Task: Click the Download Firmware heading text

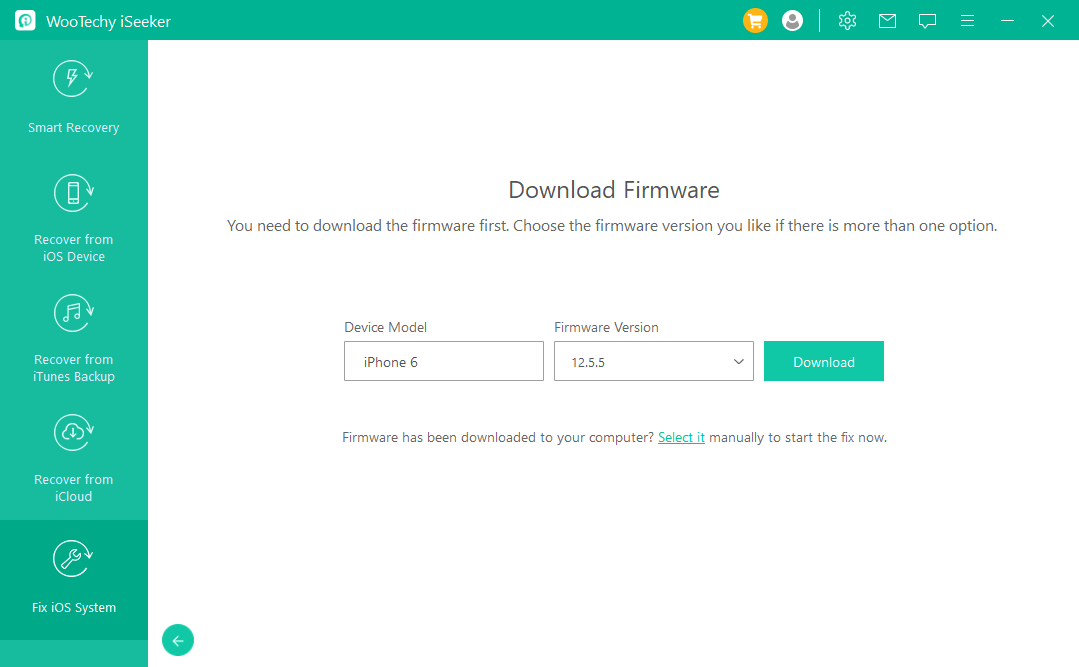Action: (613, 190)
